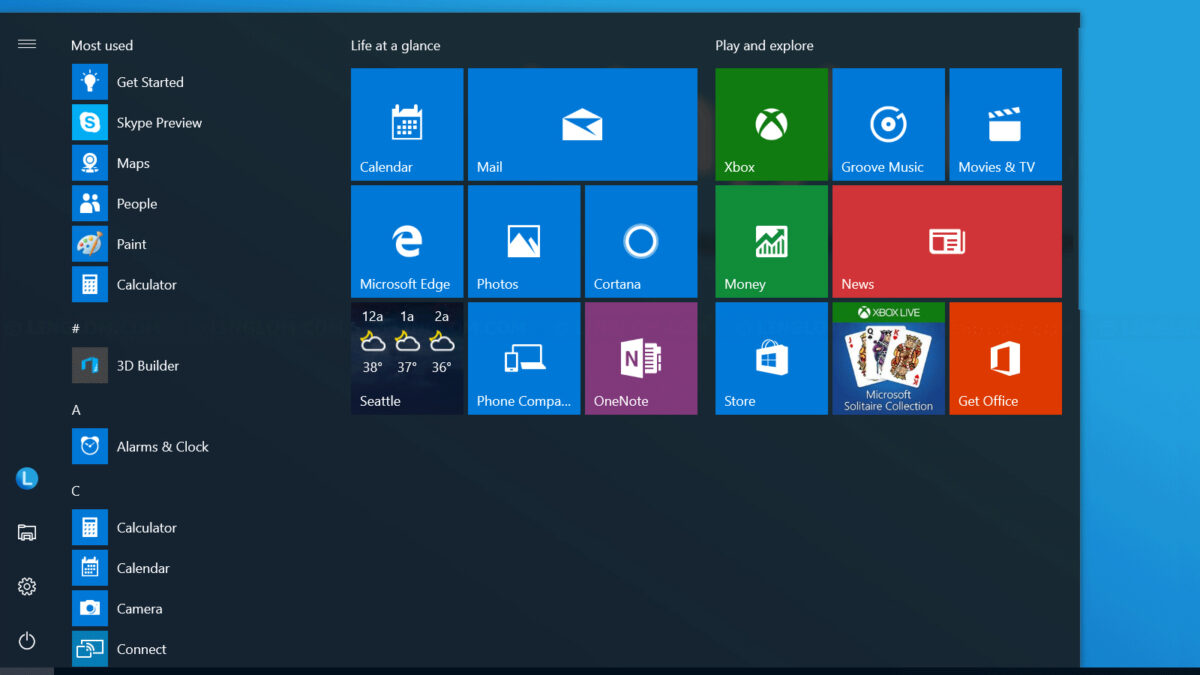
Task: Open Microsoft Solitaire Collection tile
Action: (888, 358)
